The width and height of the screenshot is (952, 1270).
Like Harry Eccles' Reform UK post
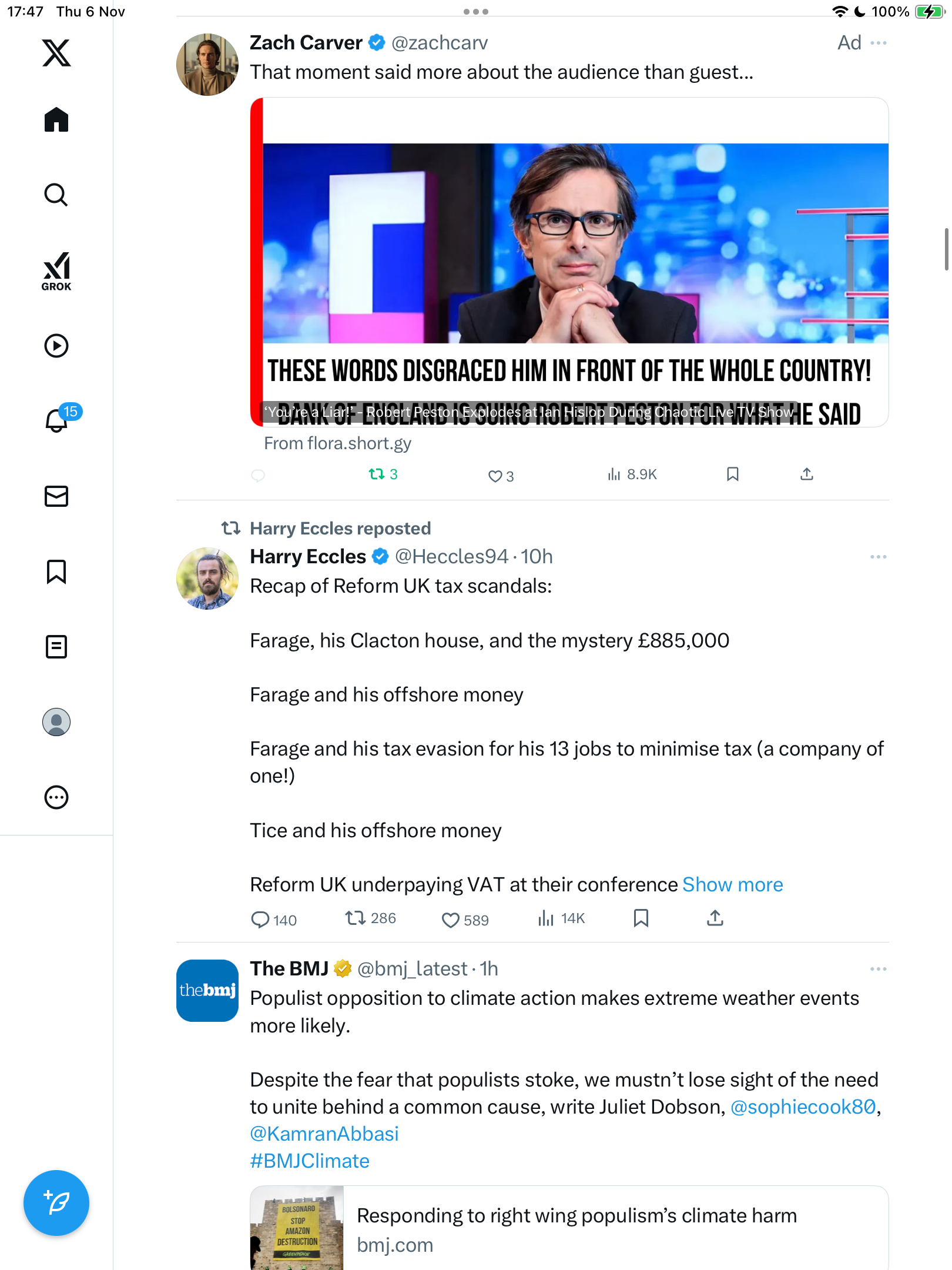click(465, 920)
